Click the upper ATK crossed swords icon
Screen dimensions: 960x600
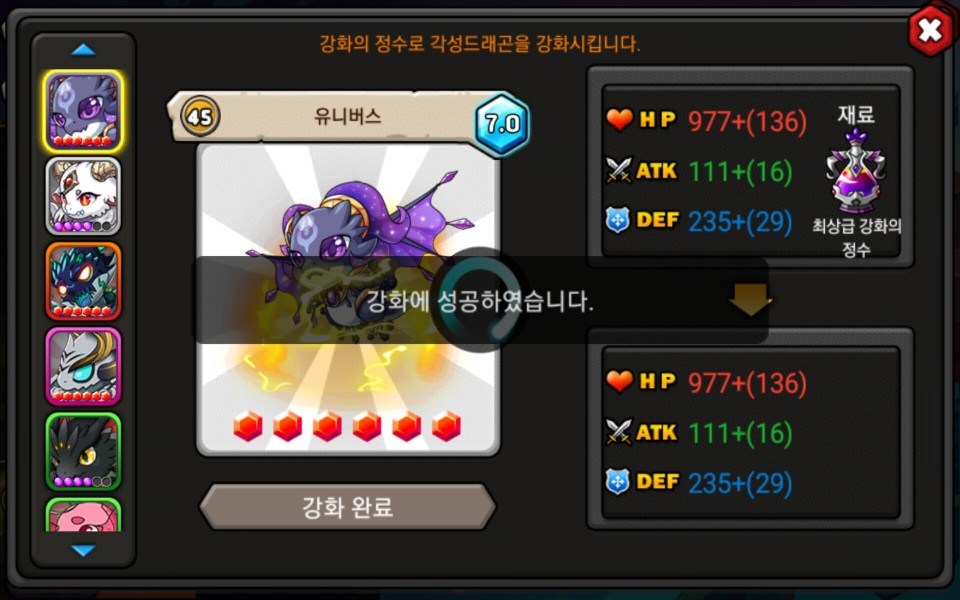(618, 170)
